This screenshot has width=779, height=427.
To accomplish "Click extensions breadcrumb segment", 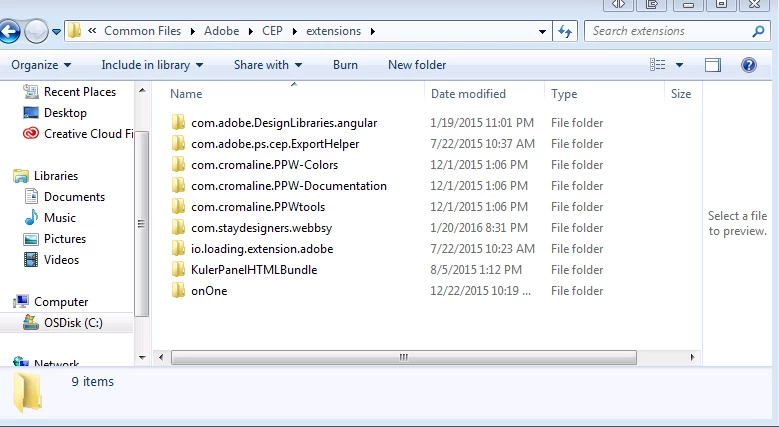I will coord(333,31).
